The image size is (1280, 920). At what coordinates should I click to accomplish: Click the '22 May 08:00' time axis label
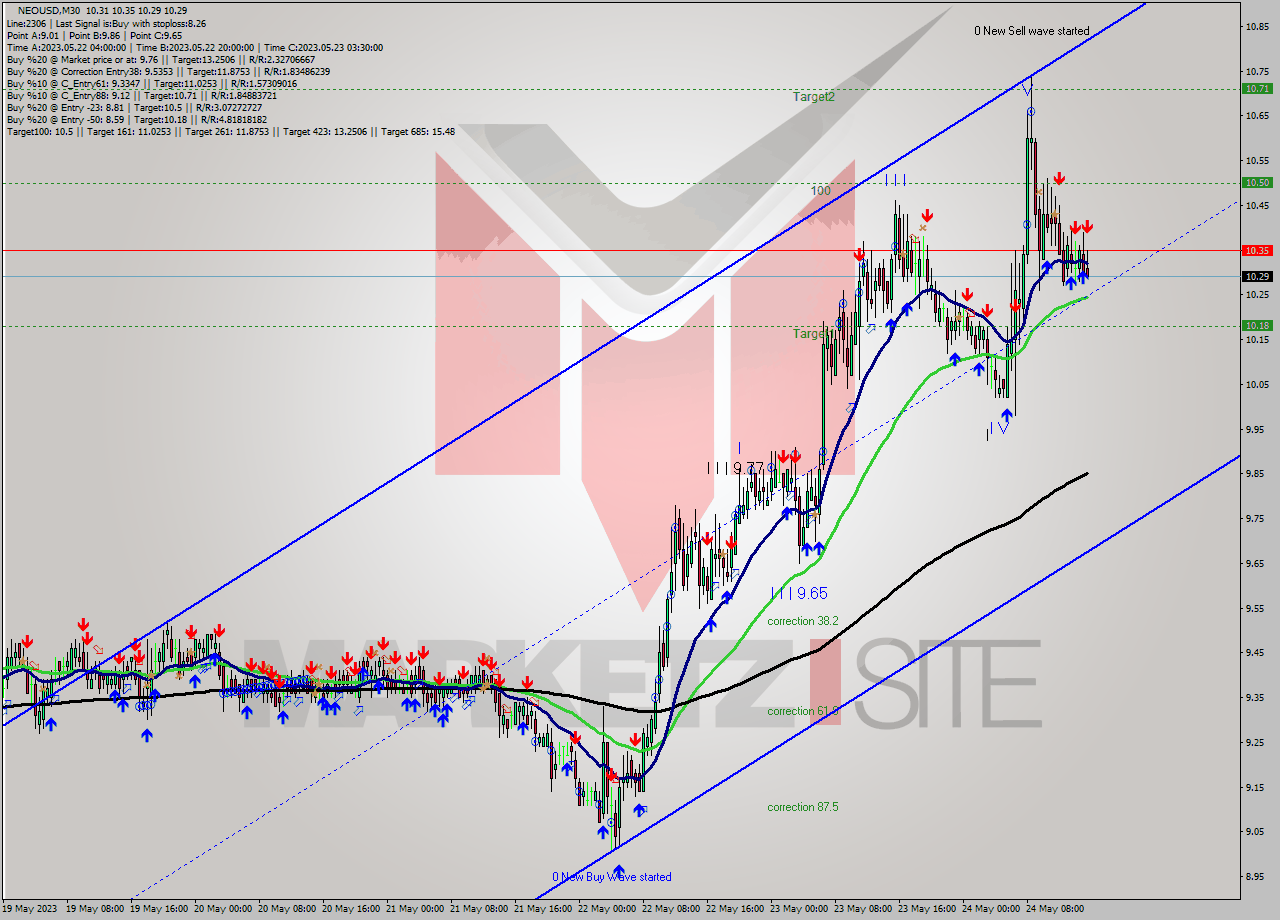click(x=671, y=909)
